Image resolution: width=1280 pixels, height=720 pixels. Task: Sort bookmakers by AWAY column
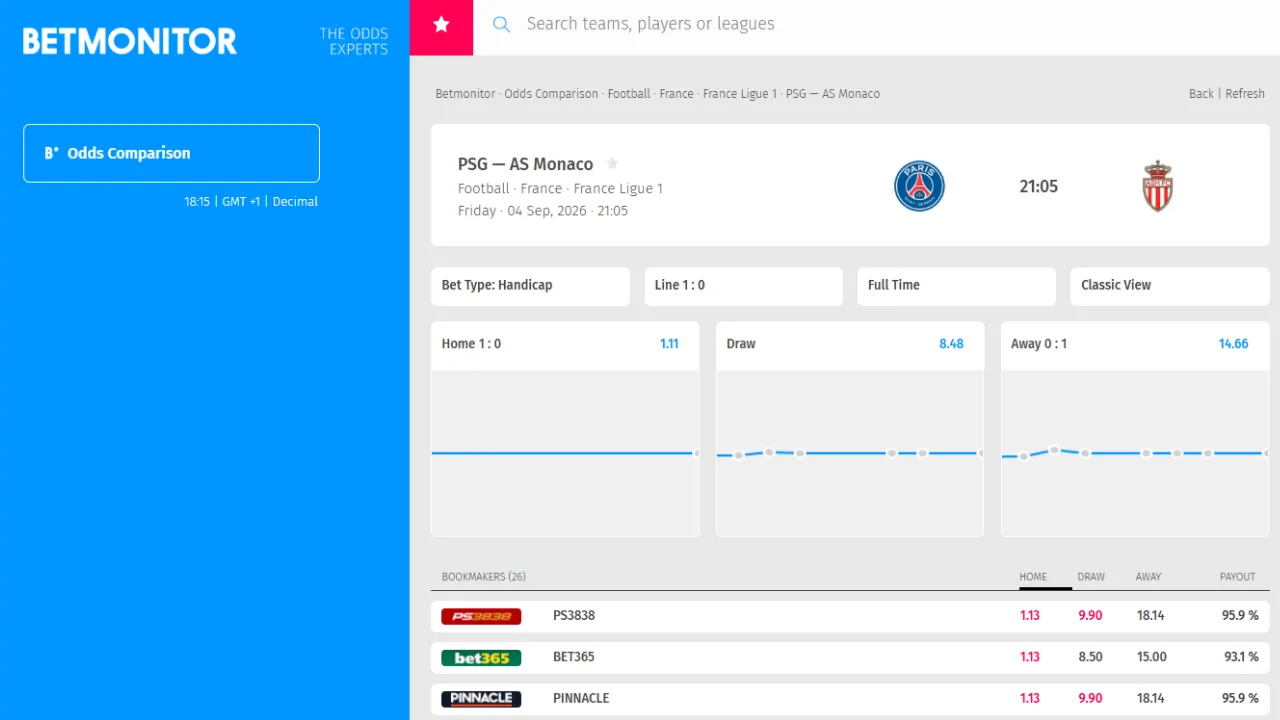(x=1148, y=577)
